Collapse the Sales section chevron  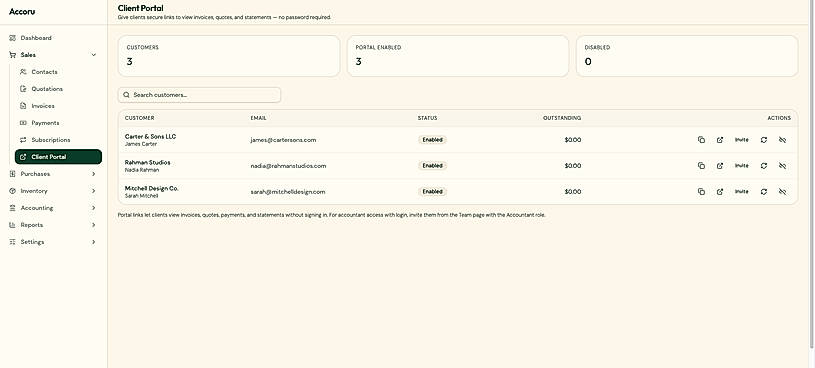click(x=94, y=55)
